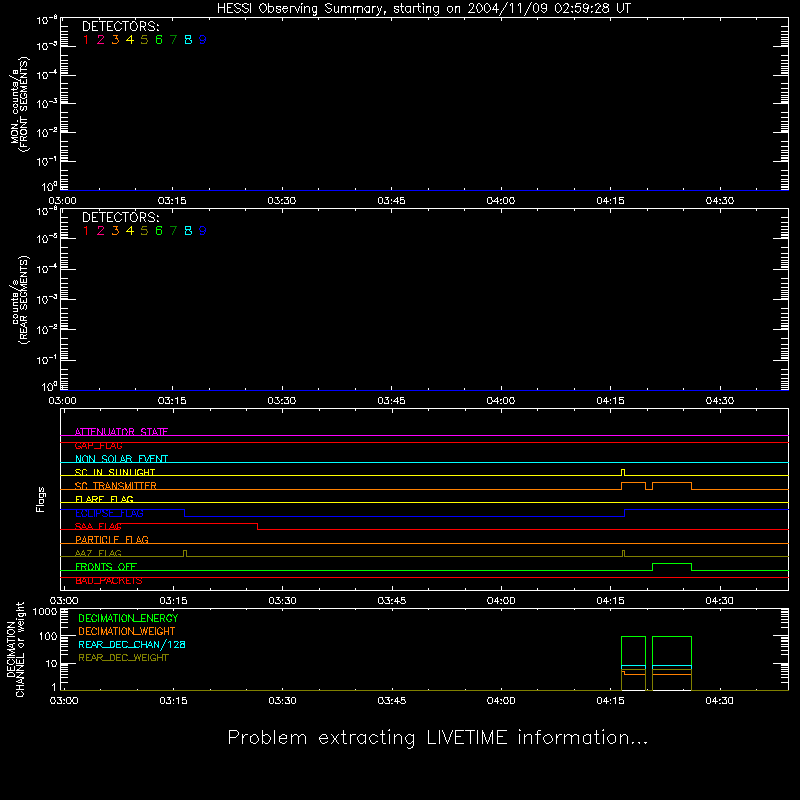Click the REAR_DEC_CHAN/128 legend entry
The height and width of the screenshot is (800, 800).
click(132, 644)
